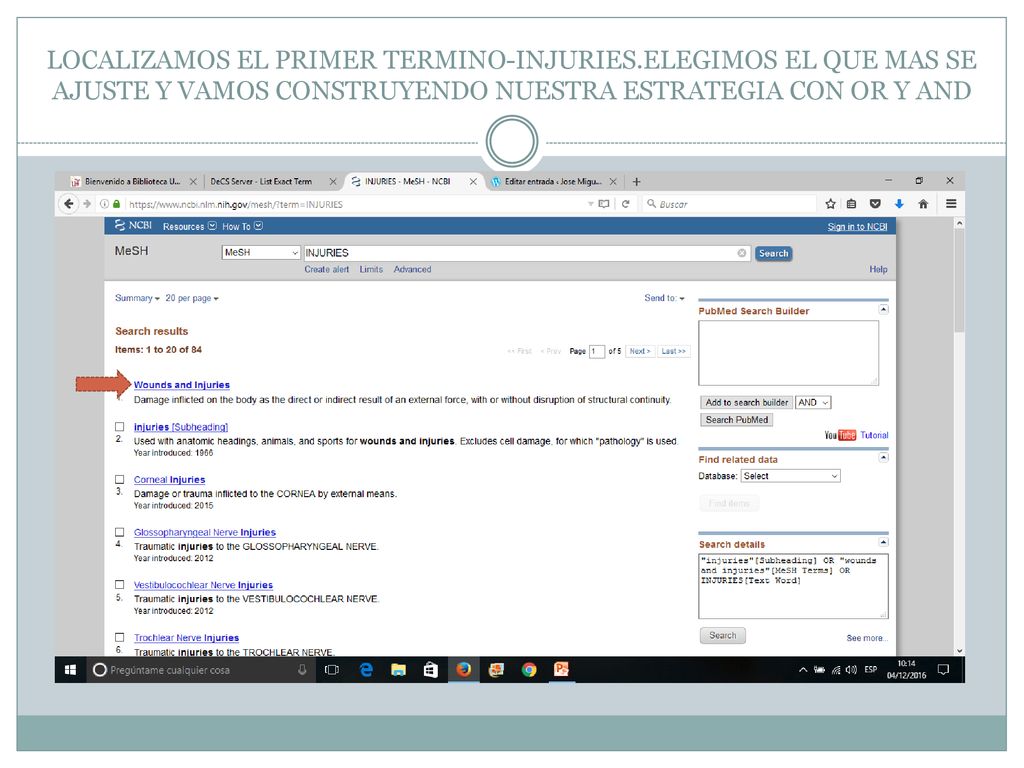The image size is (1024, 768).
Task: Click the Search PubMed button
Action: 737,420
